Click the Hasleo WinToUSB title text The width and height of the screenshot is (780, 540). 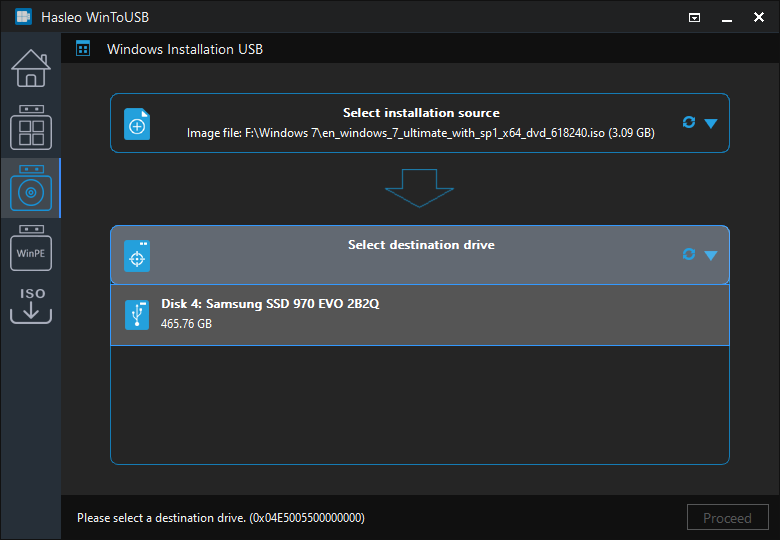95,17
